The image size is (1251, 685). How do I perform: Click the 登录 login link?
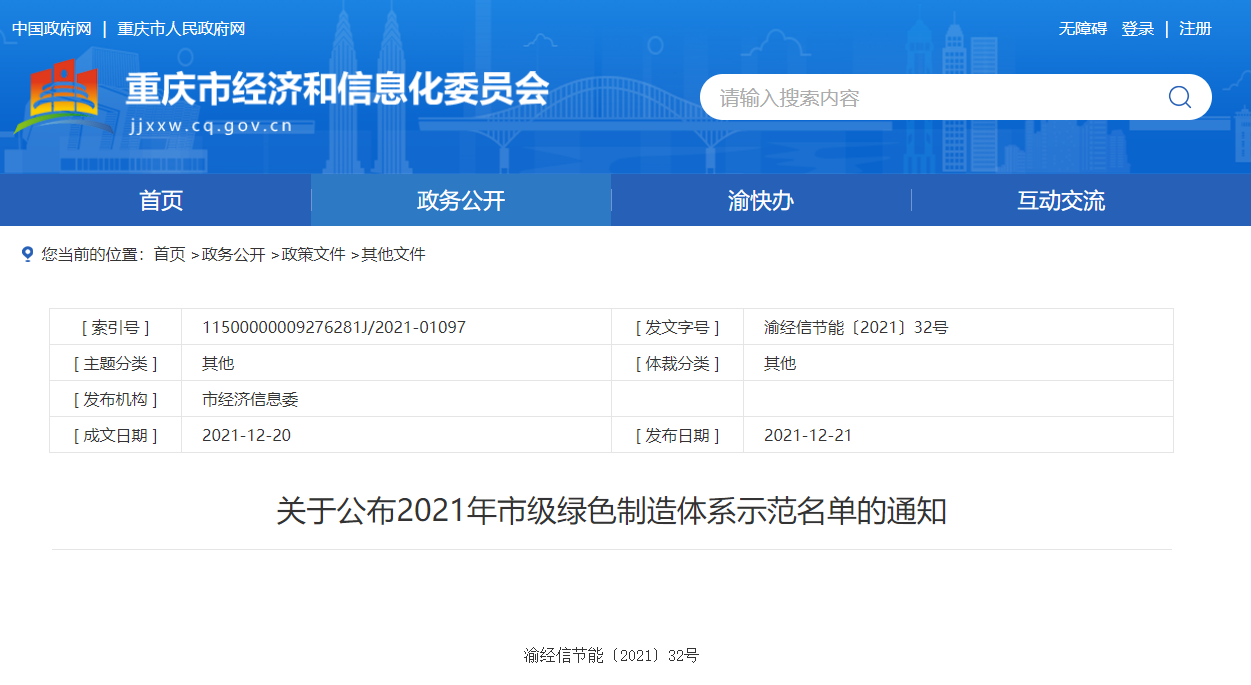1138,29
